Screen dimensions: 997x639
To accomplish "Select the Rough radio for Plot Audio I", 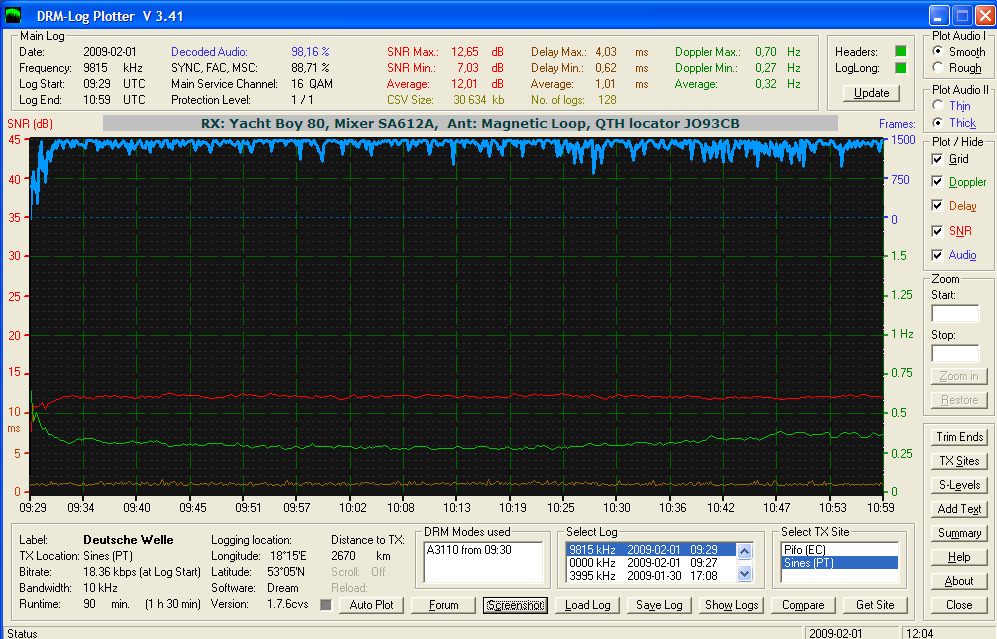I will (x=938, y=67).
